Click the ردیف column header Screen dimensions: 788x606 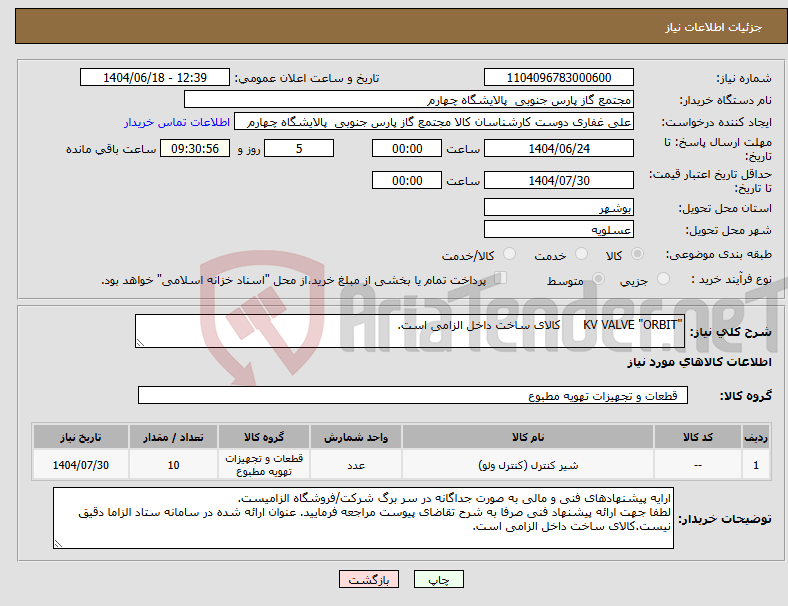click(756, 437)
